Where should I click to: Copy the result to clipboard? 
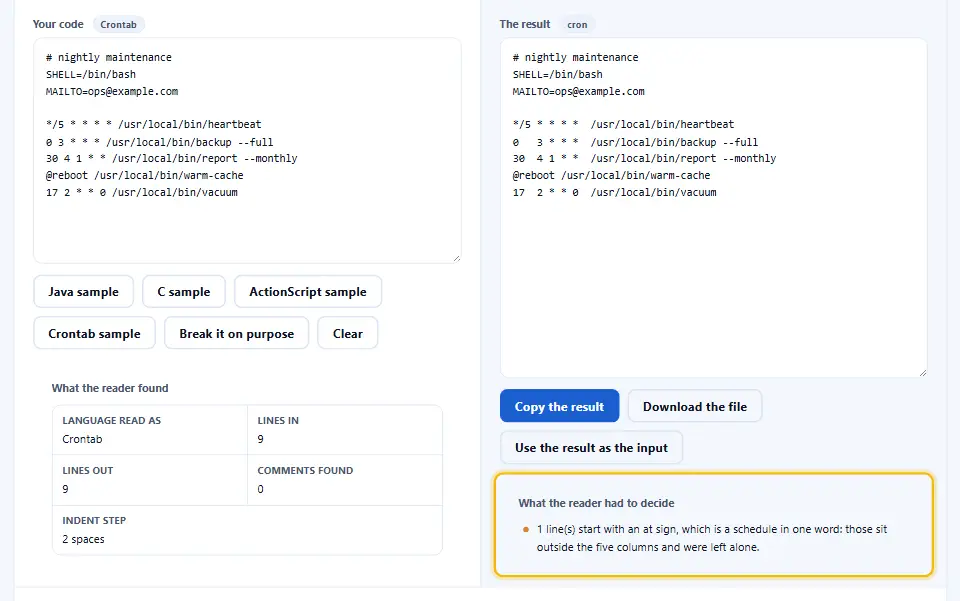coord(560,406)
